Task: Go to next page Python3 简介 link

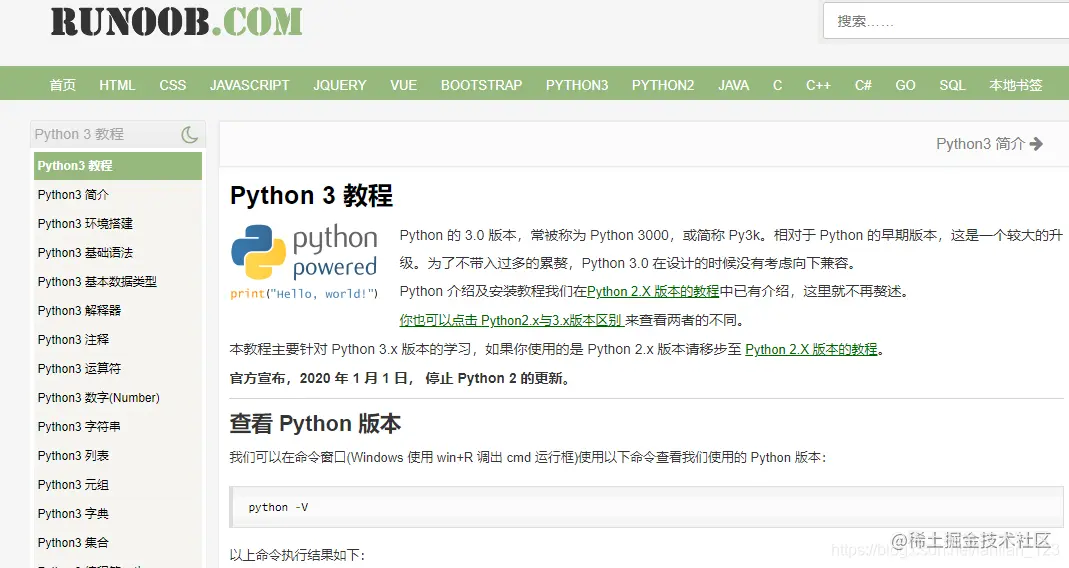Action: click(x=989, y=144)
